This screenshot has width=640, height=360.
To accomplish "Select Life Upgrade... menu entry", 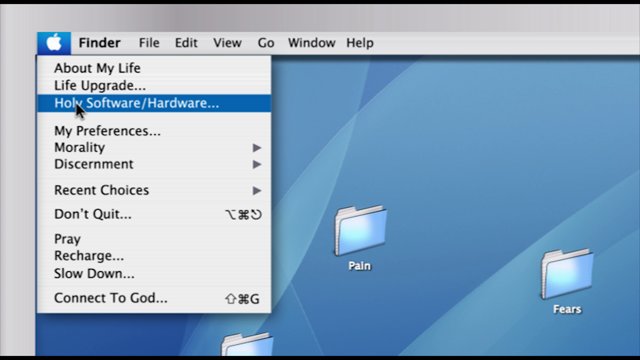I will (154, 86).
